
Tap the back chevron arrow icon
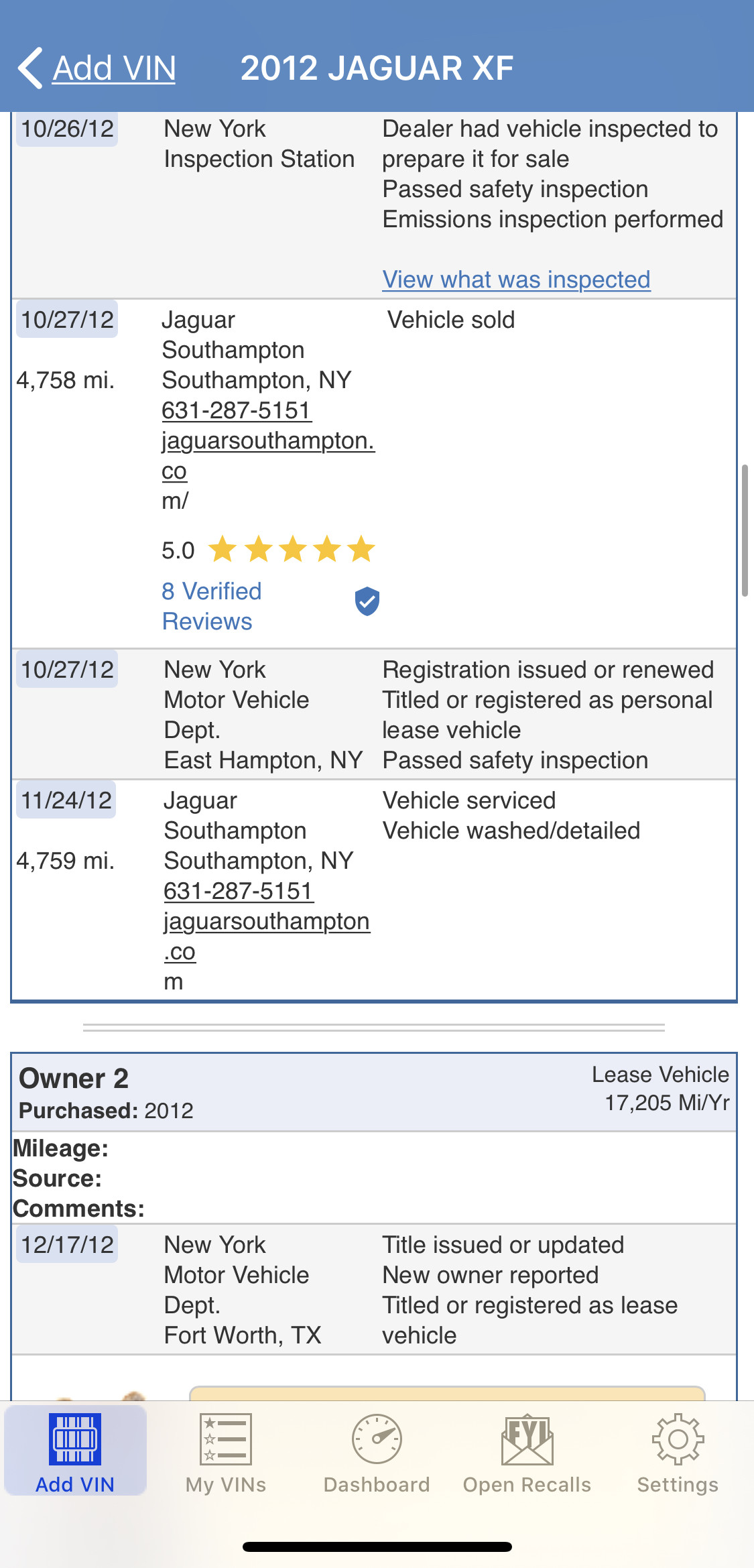click(x=30, y=68)
